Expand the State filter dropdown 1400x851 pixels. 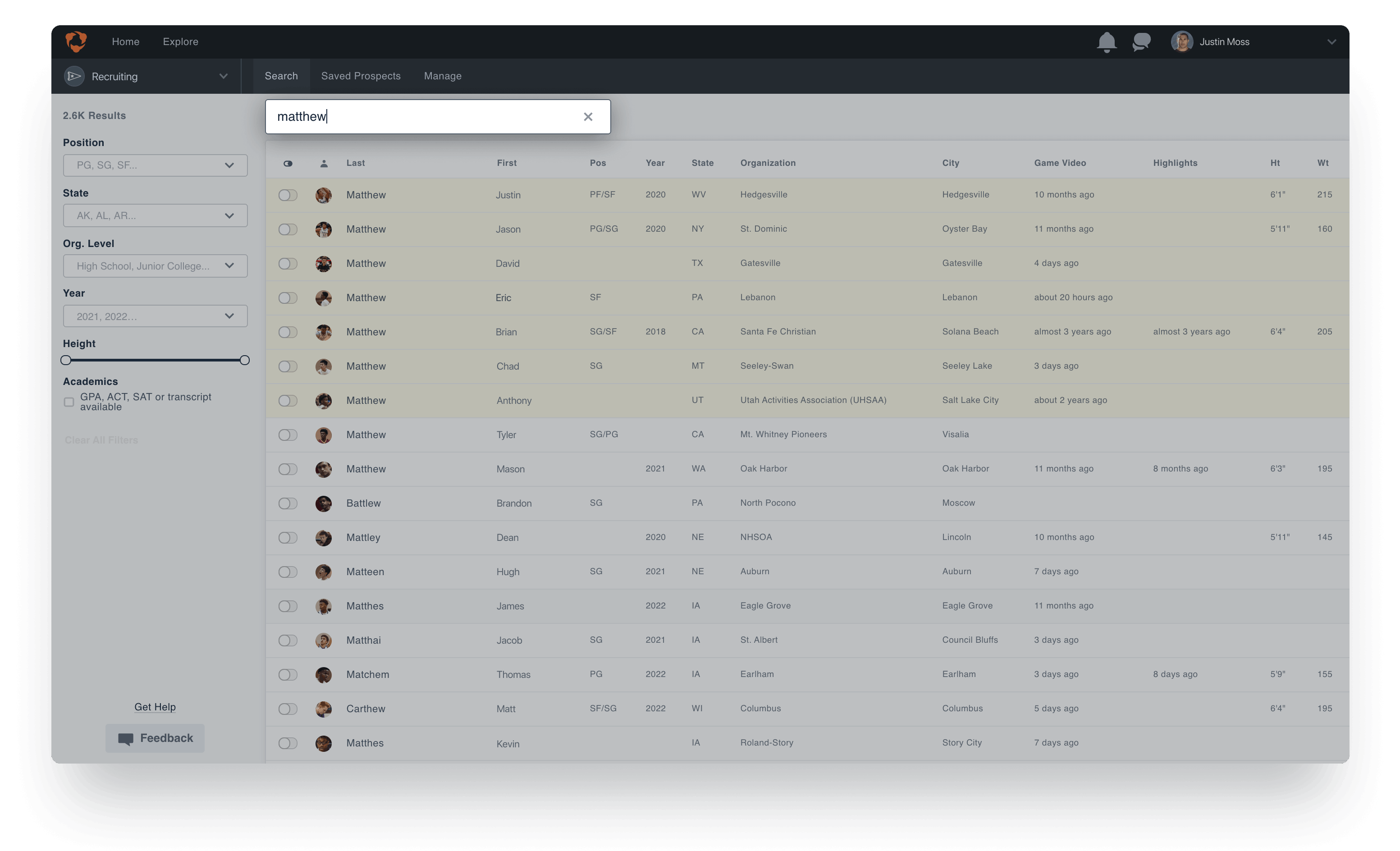[155, 215]
